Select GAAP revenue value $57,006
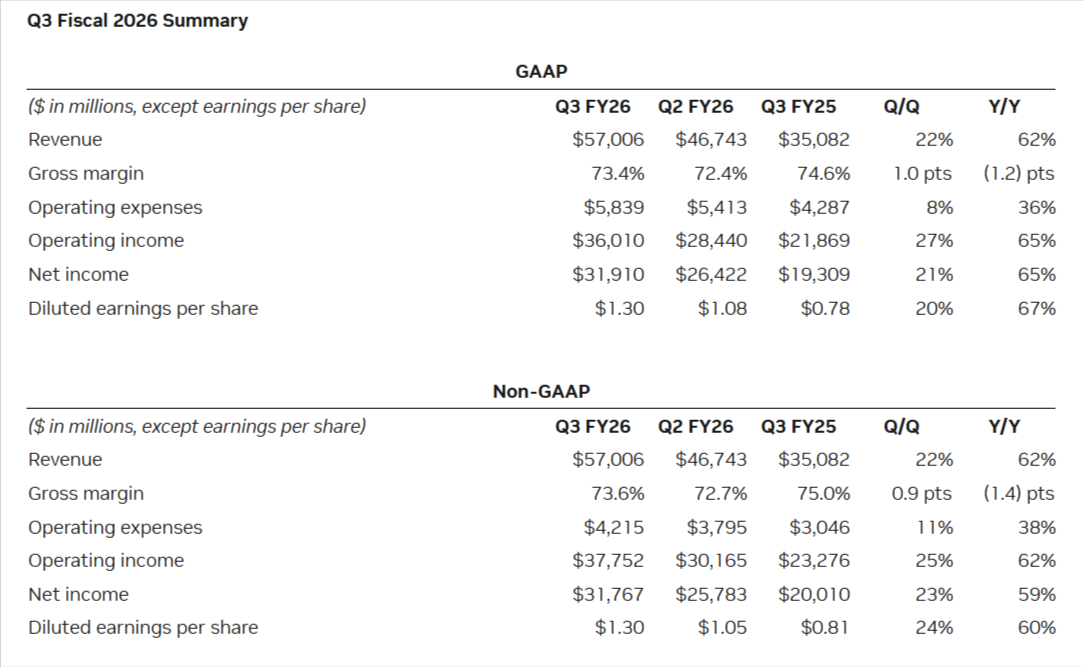The width and height of the screenshot is (1083, 667). pos(608,139)
